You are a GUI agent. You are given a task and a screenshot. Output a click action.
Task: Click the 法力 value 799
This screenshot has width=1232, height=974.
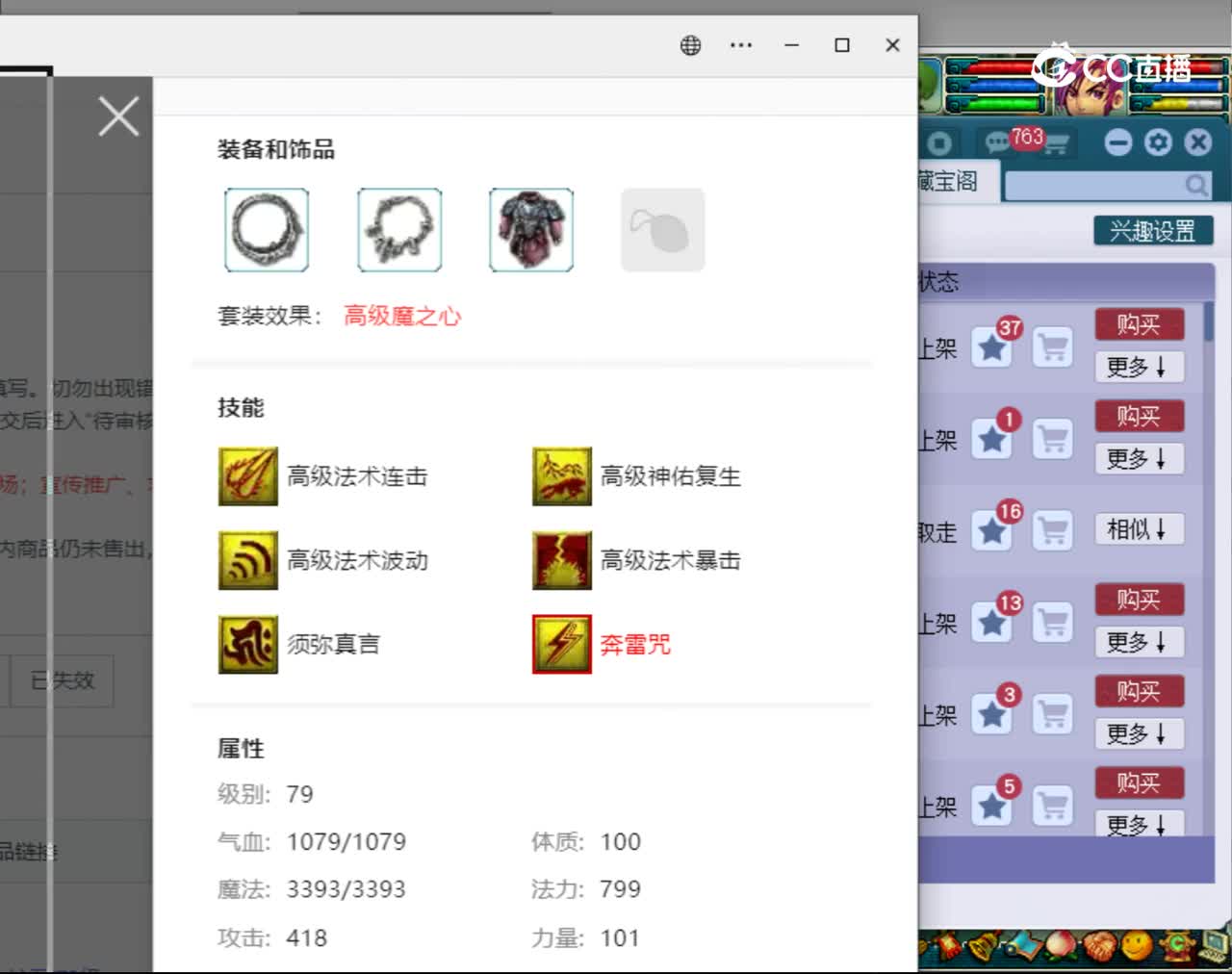(621, 889)
